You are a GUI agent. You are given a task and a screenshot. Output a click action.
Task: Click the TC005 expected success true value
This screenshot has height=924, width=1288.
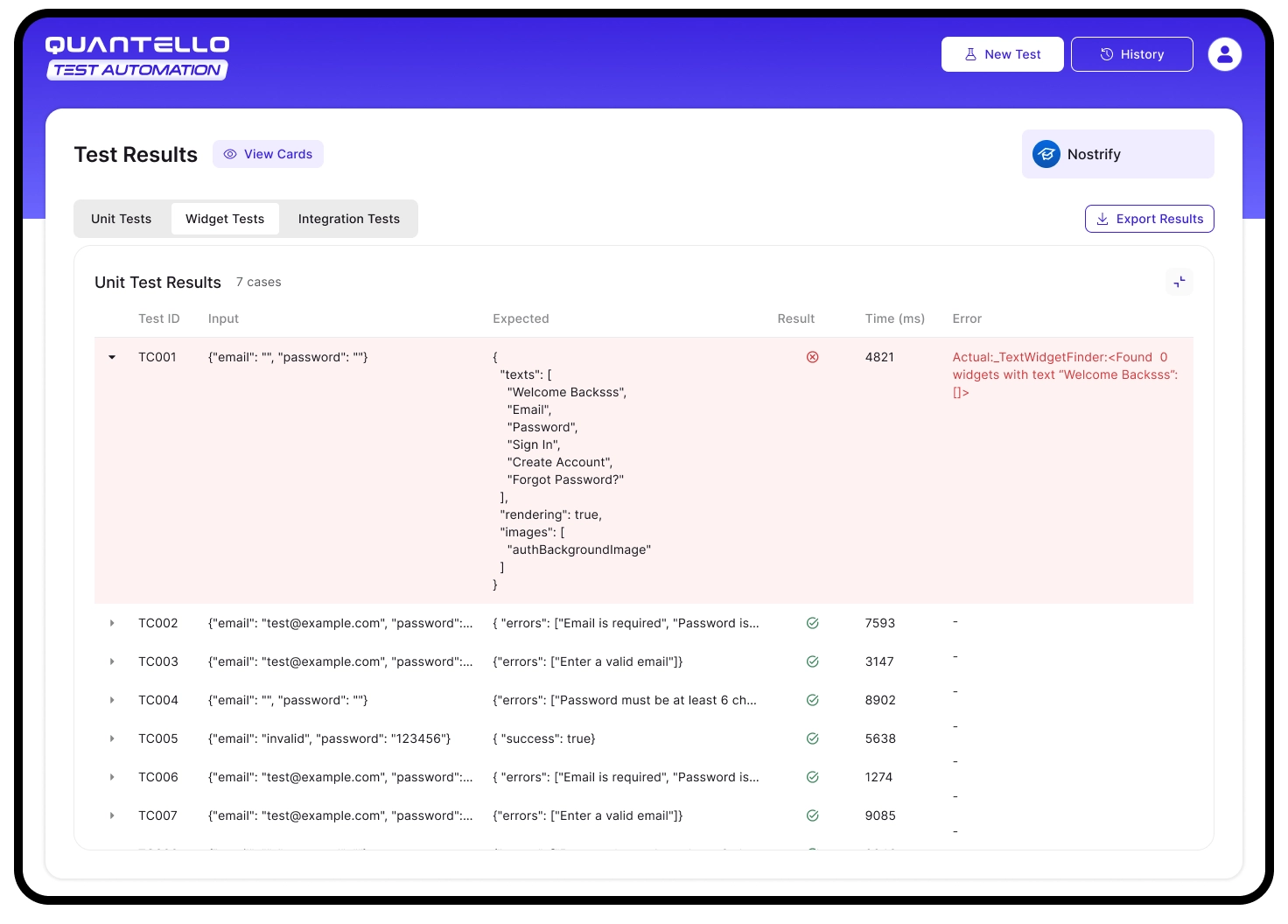click(x=544, y=738)
